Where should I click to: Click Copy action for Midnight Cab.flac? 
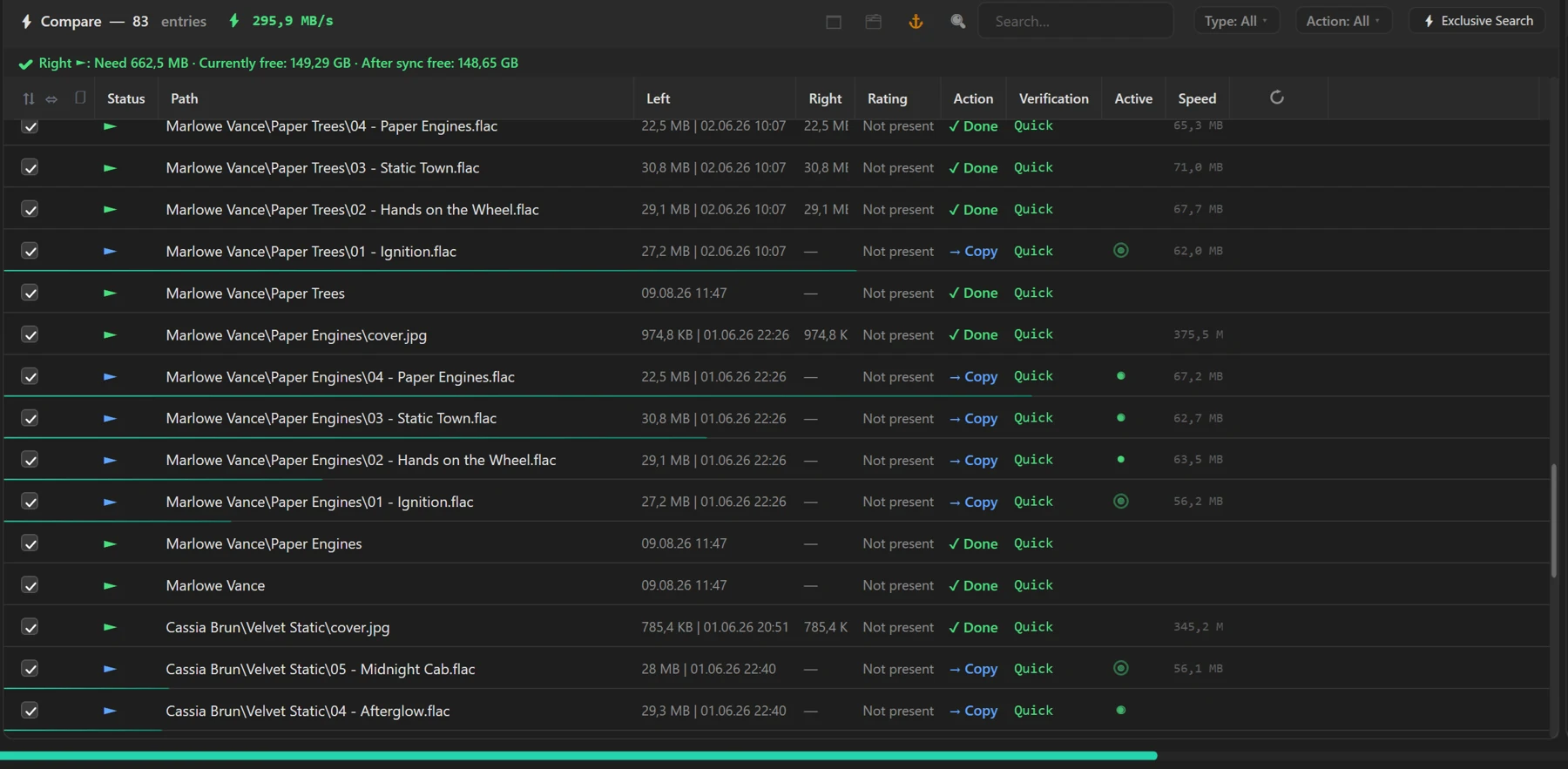click(x=974, y=669)
